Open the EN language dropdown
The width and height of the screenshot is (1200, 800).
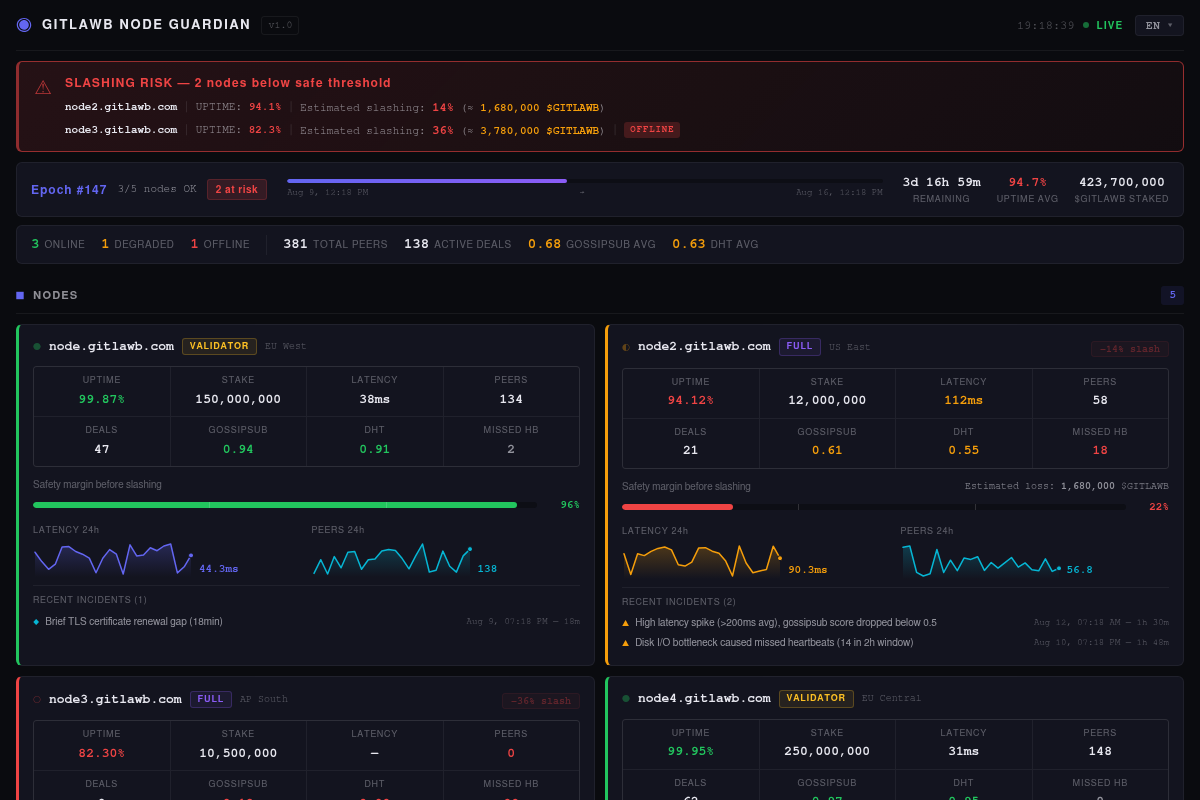[x=1159, y=25]
